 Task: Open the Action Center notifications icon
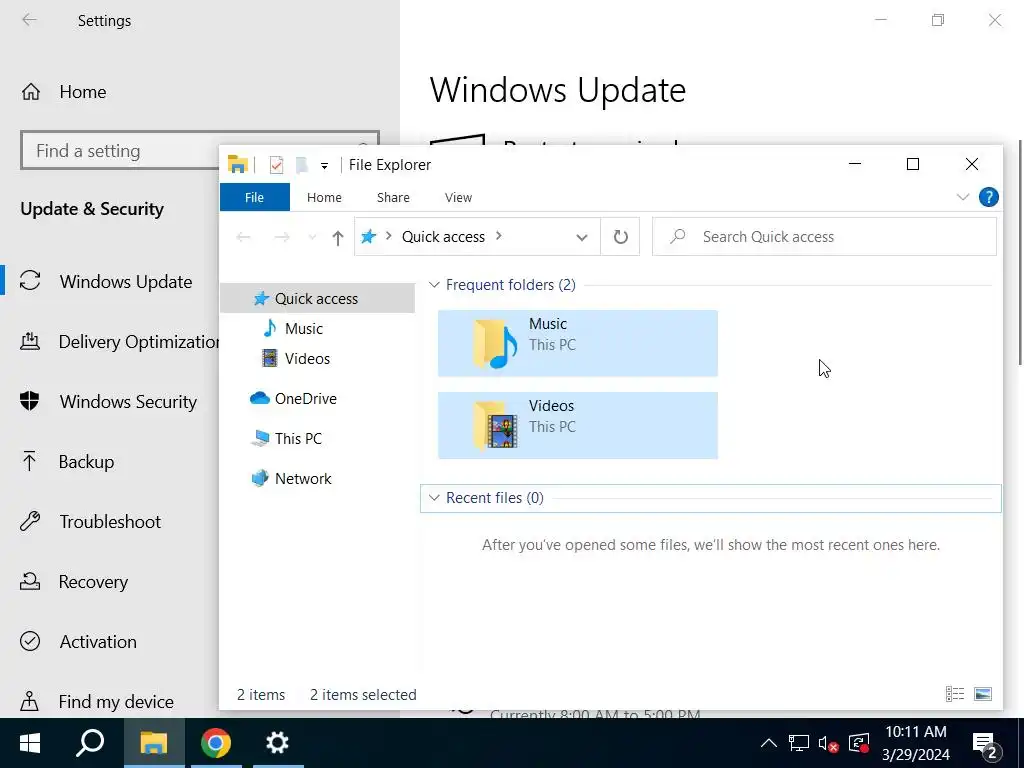click(x=985, y=744)
